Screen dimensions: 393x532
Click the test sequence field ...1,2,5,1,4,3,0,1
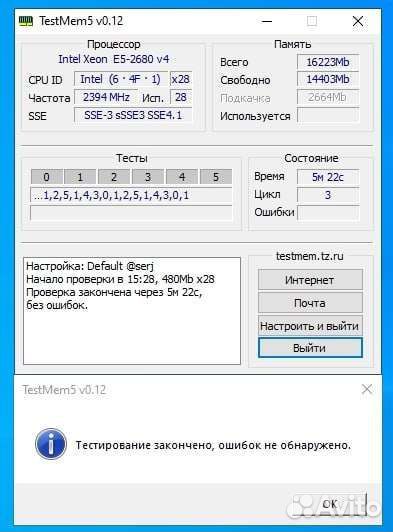(131, 195)
